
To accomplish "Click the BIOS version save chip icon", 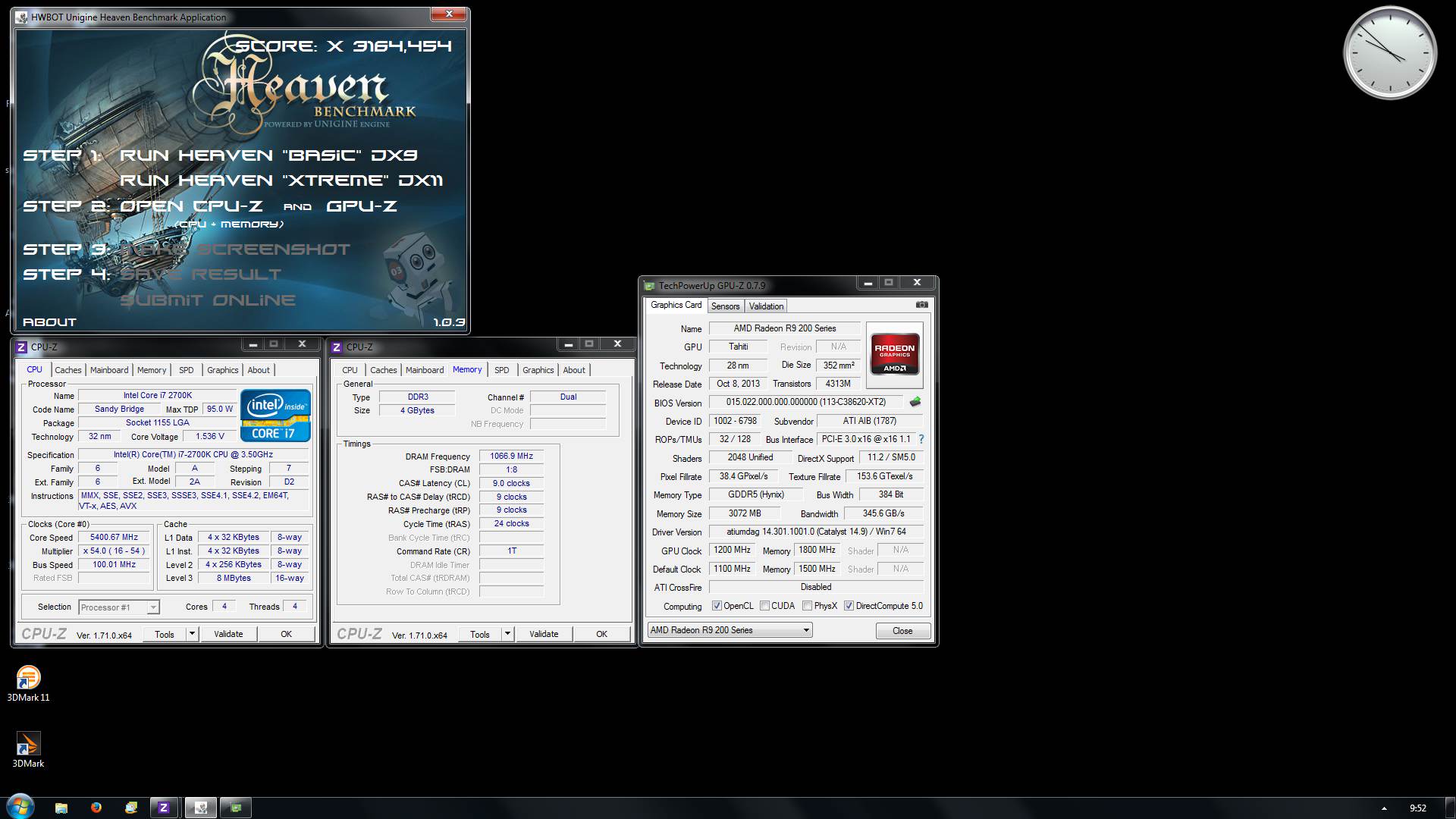I will pos(915,402).
